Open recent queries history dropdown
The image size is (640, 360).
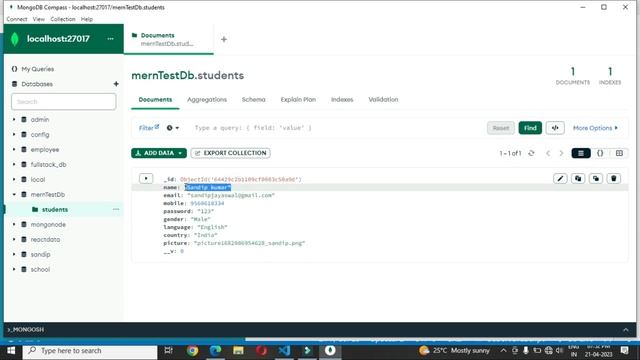pyautogui.click(x=173, y=128)
